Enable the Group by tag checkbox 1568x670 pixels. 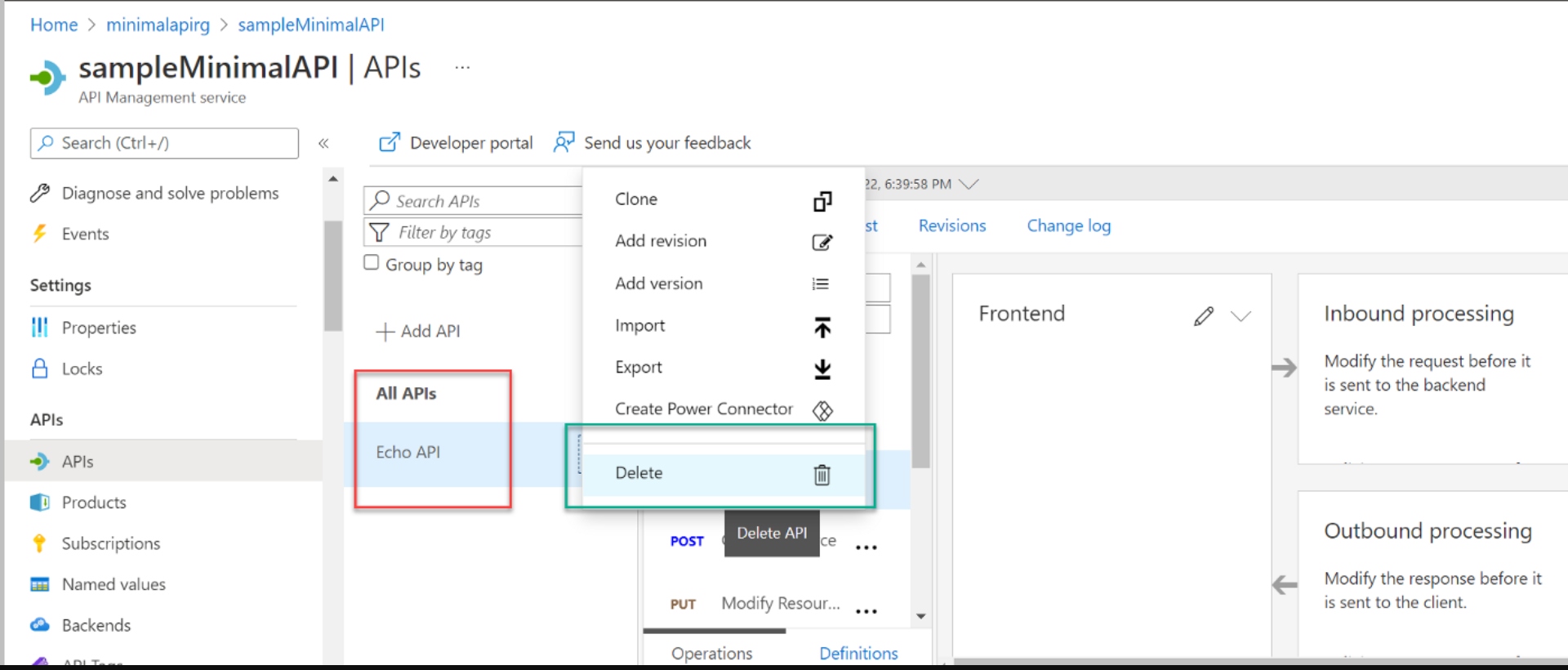[x=372, y=263]
